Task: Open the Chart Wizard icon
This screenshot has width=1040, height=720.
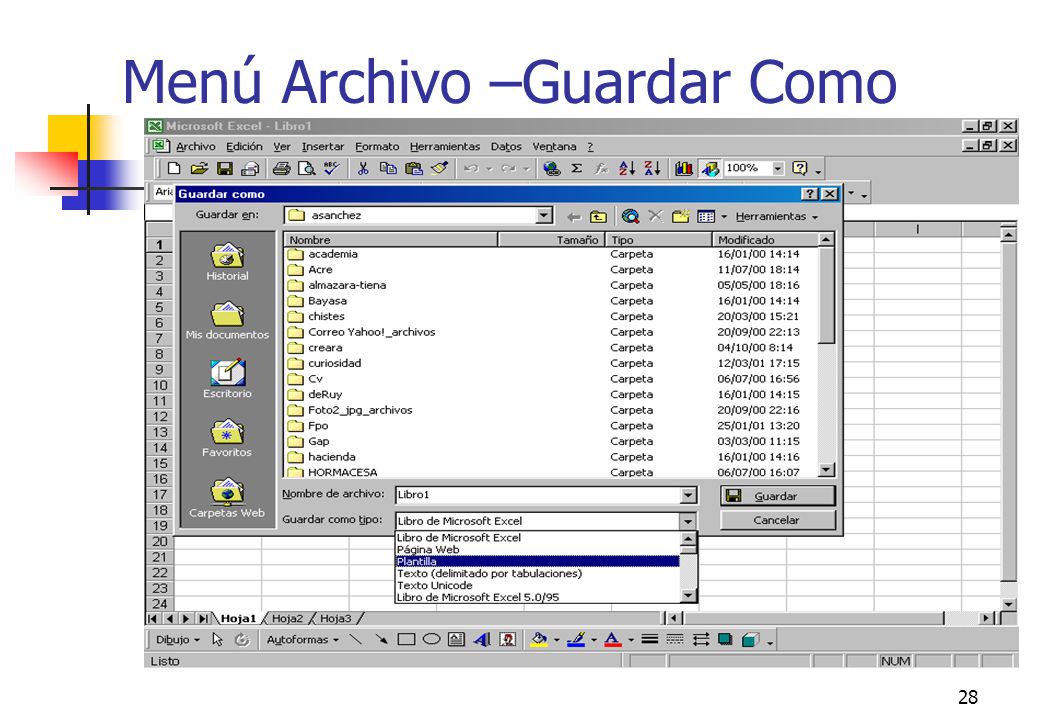Action: tap(684, 168)
